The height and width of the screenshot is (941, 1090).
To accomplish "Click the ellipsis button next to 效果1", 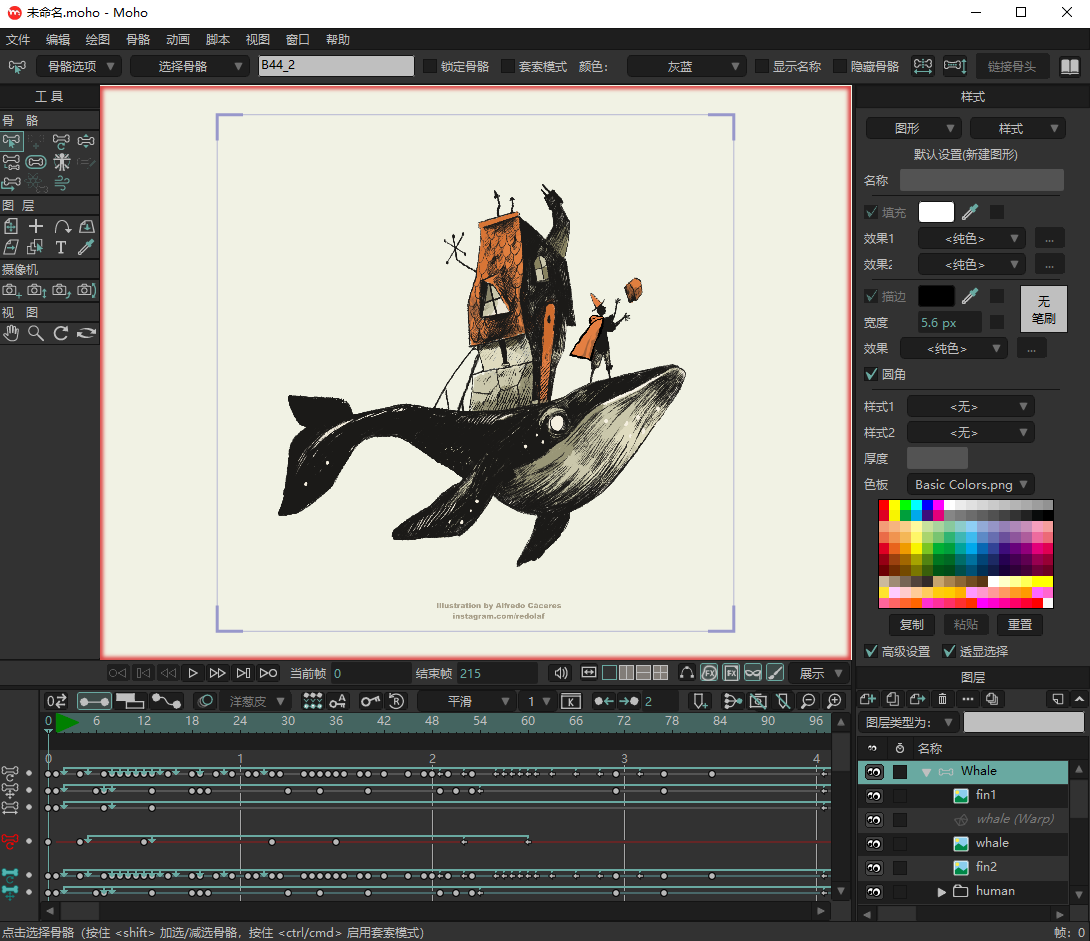I will [x=1049, y=238].
